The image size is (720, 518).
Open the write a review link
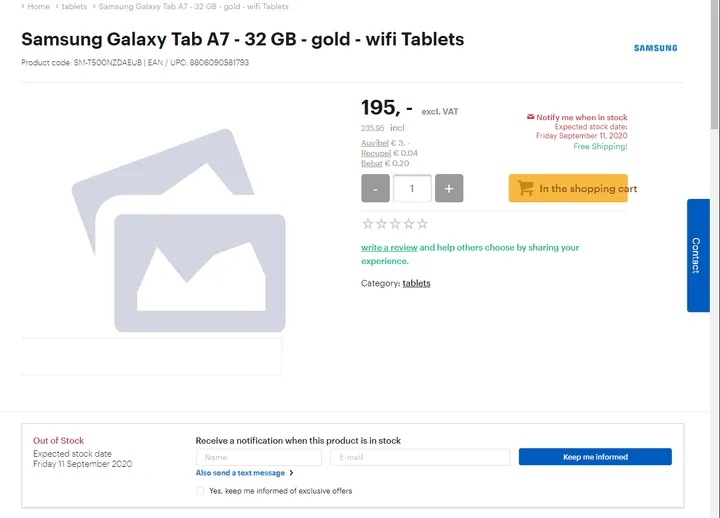point(389,248)
